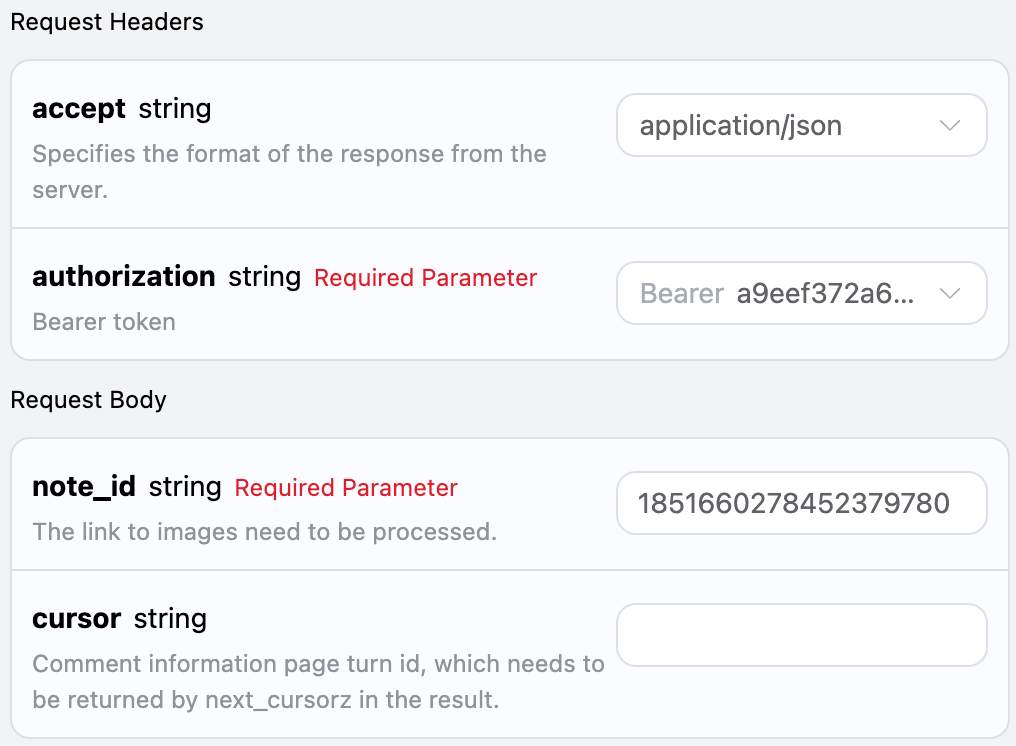This screenshot has width=1016, height=746.
Task: Select the note_id parameter name
Action: pyautogui.click(x=84, y=487)
